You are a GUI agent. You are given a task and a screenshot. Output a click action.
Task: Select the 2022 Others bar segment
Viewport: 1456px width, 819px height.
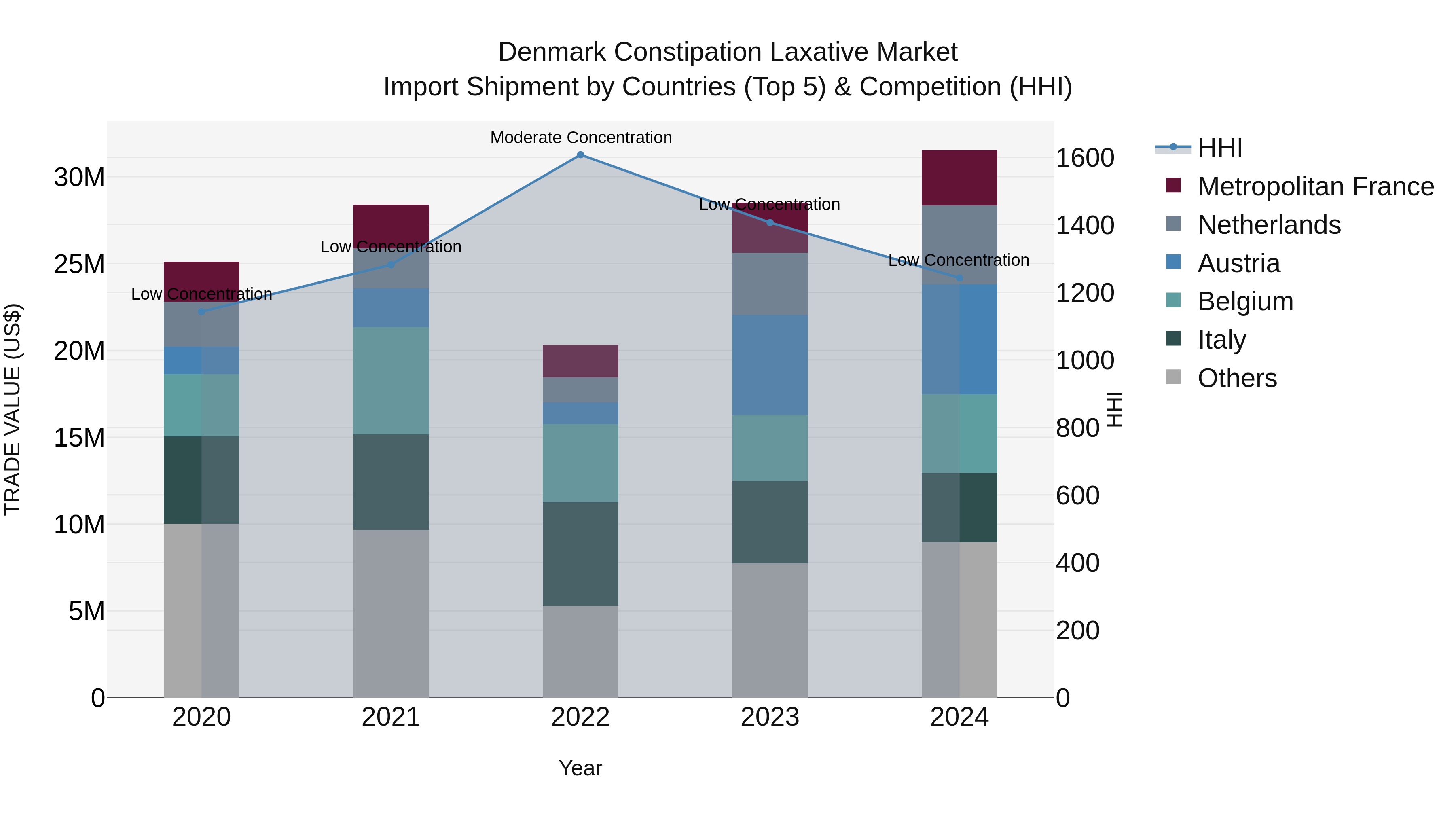pos(580,652)
